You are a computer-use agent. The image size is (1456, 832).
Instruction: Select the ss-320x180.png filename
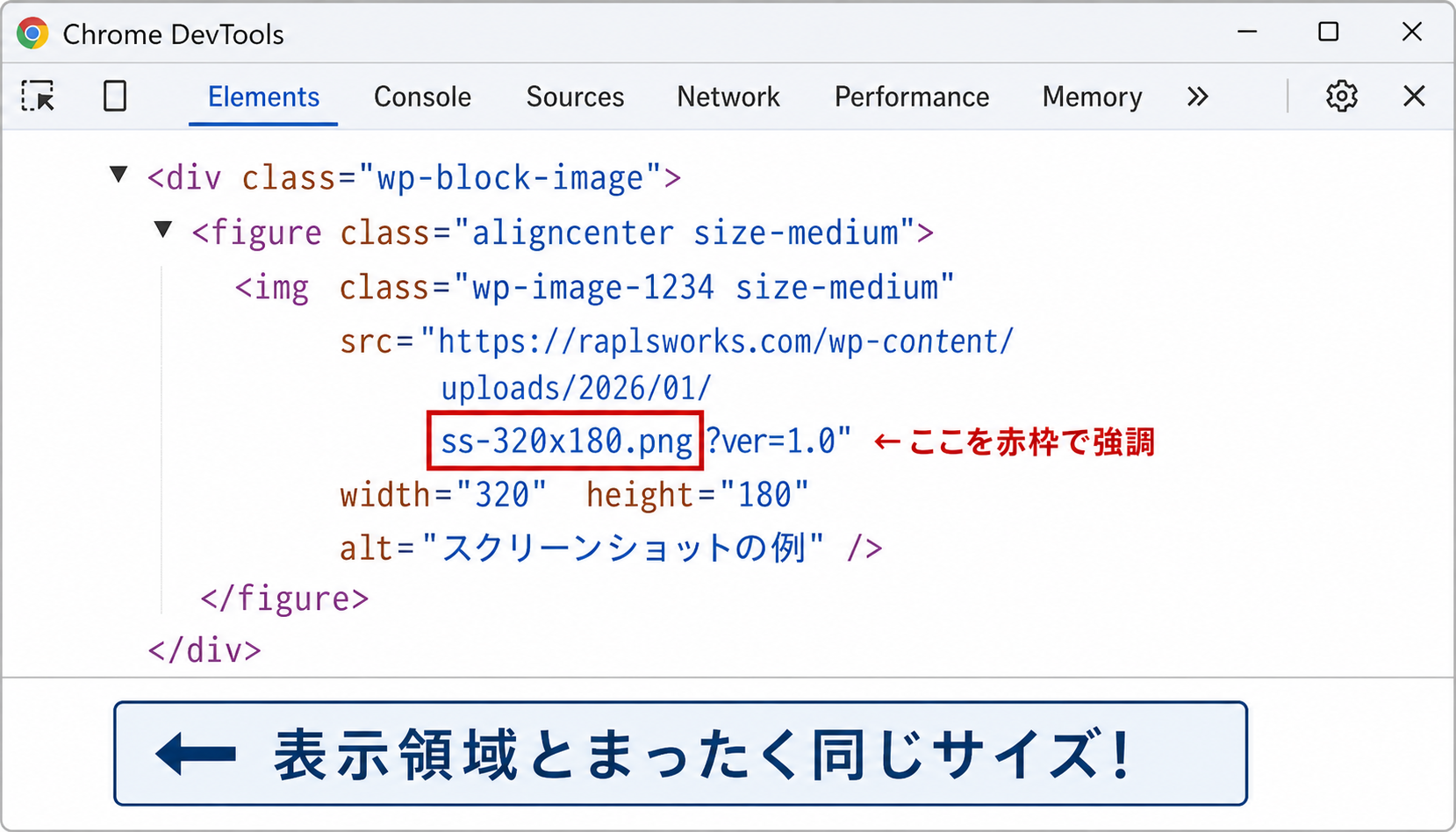[x=566, y=441]
